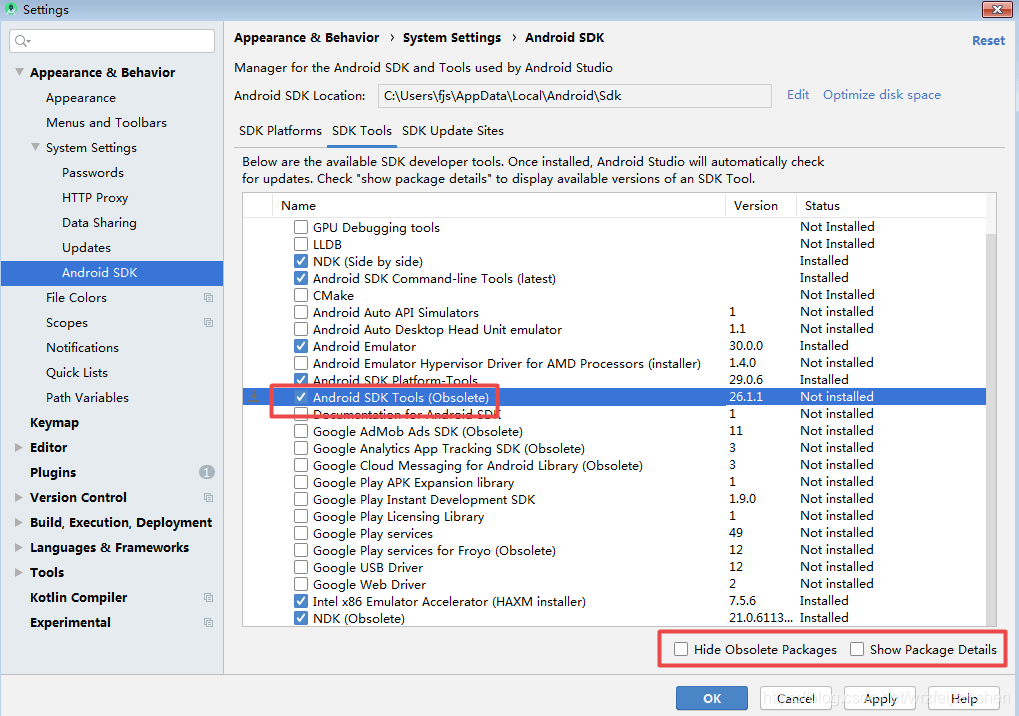Viewport: 1019px width, 716px height.
Task: Expand the Version Control section
Action: 19,498
